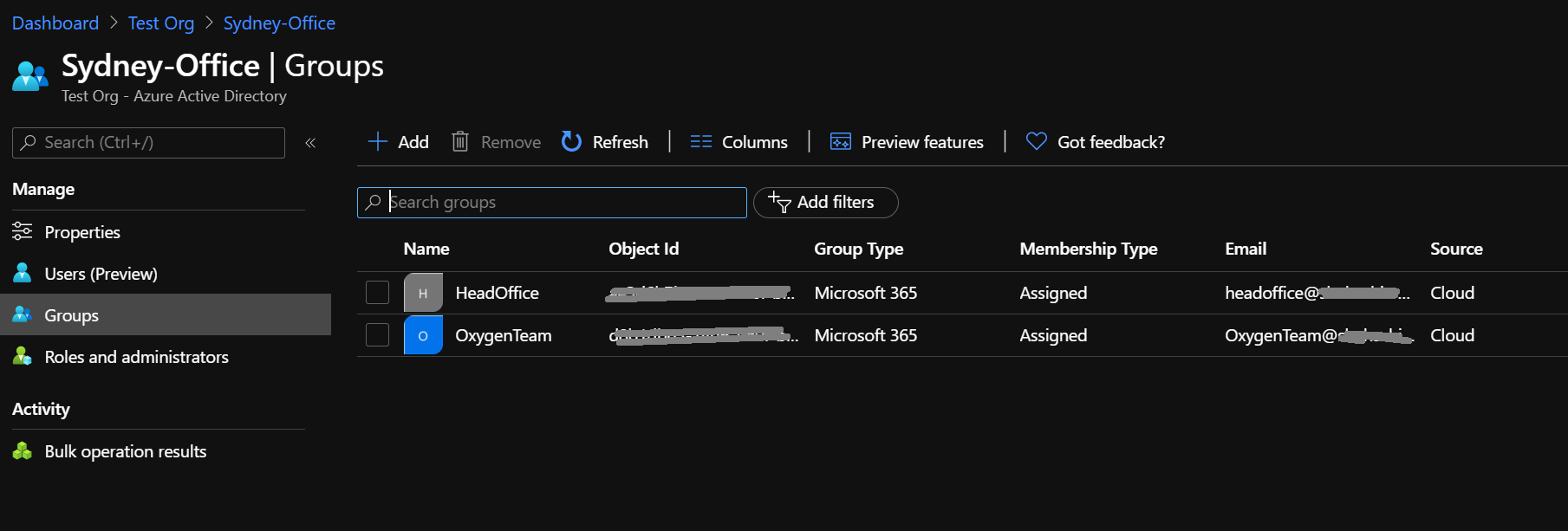Select the OxygenTeam row checkbox

click(x=377, y=335)
